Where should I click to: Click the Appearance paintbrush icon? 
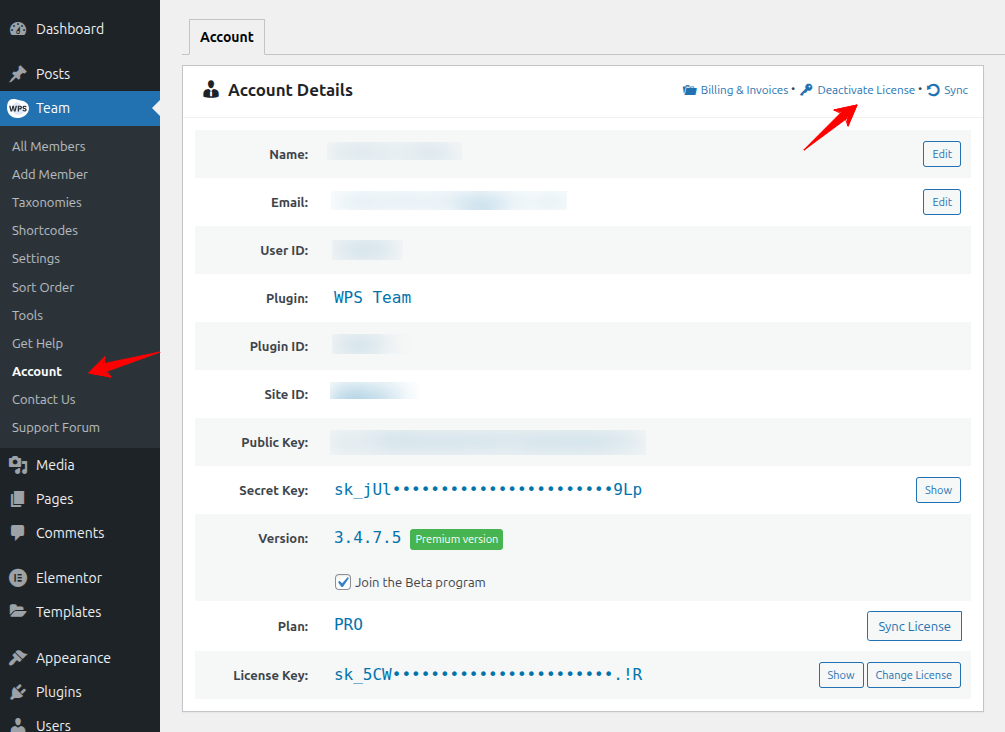click(18, 658)
